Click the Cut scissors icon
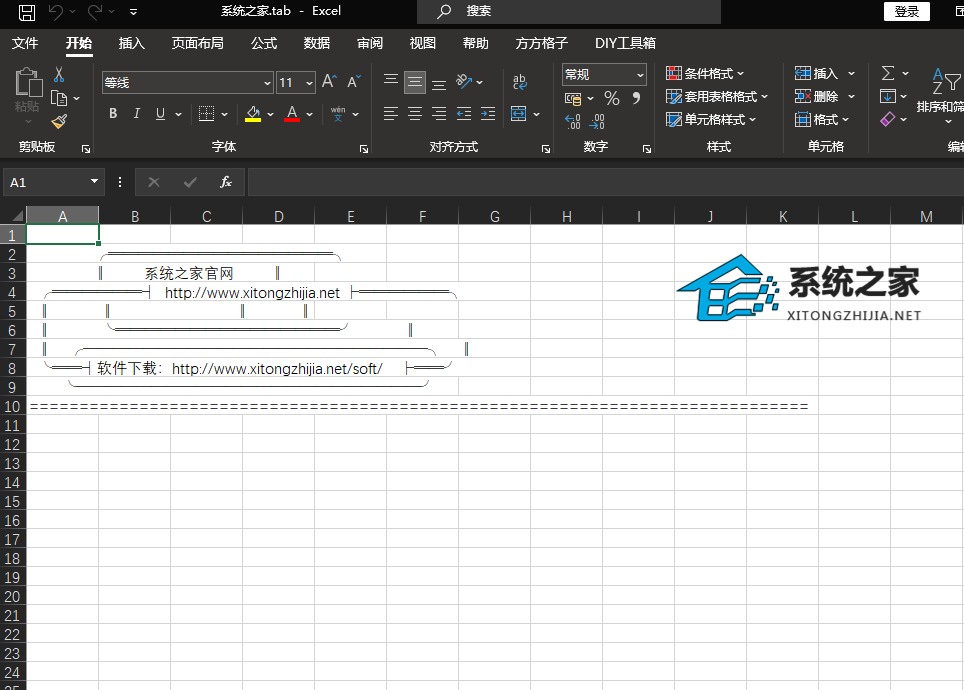Viewport: 964px width, 690px height. (59, 75)
